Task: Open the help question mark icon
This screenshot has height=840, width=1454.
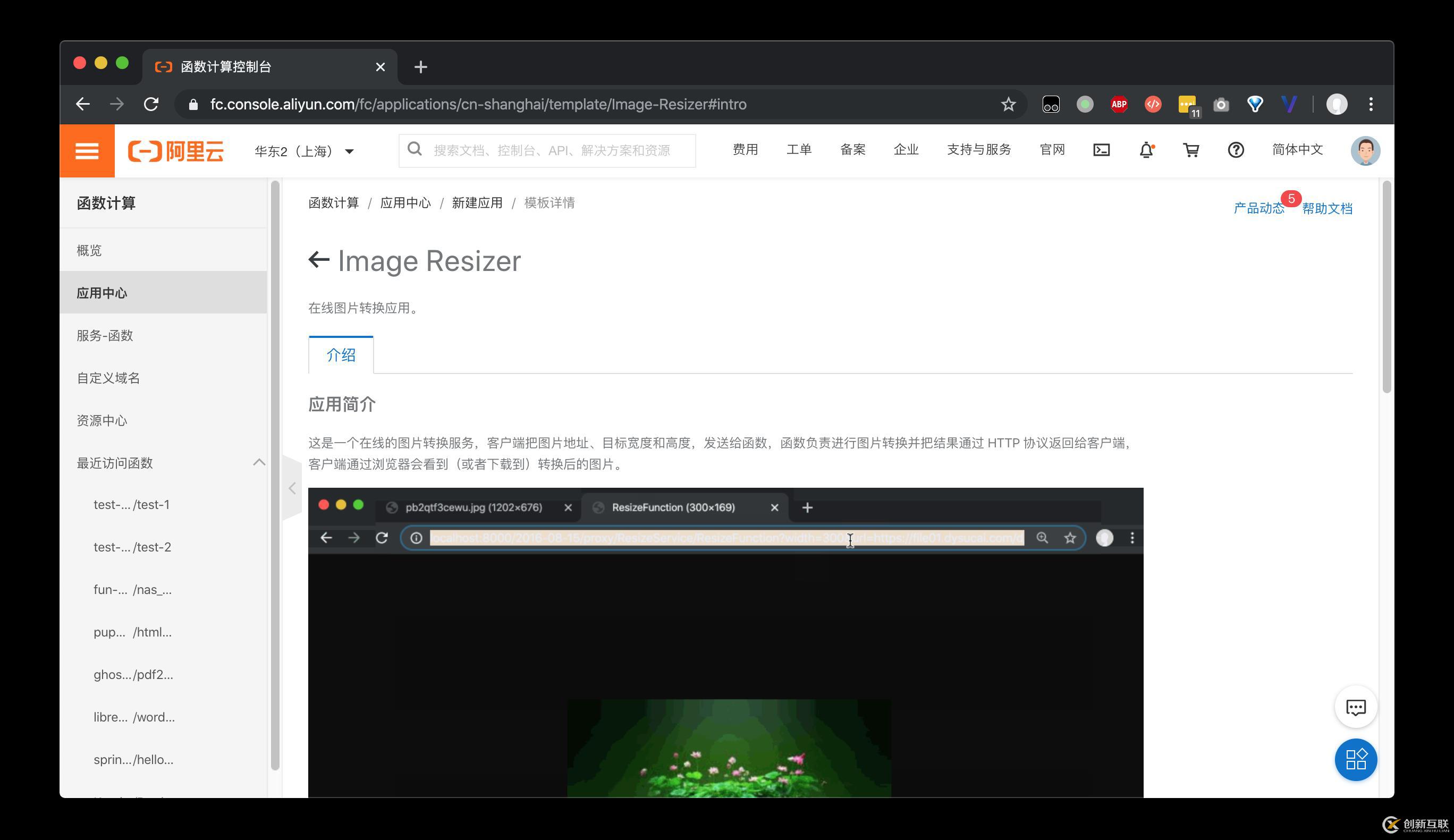Action: (x=1236, y=150)
